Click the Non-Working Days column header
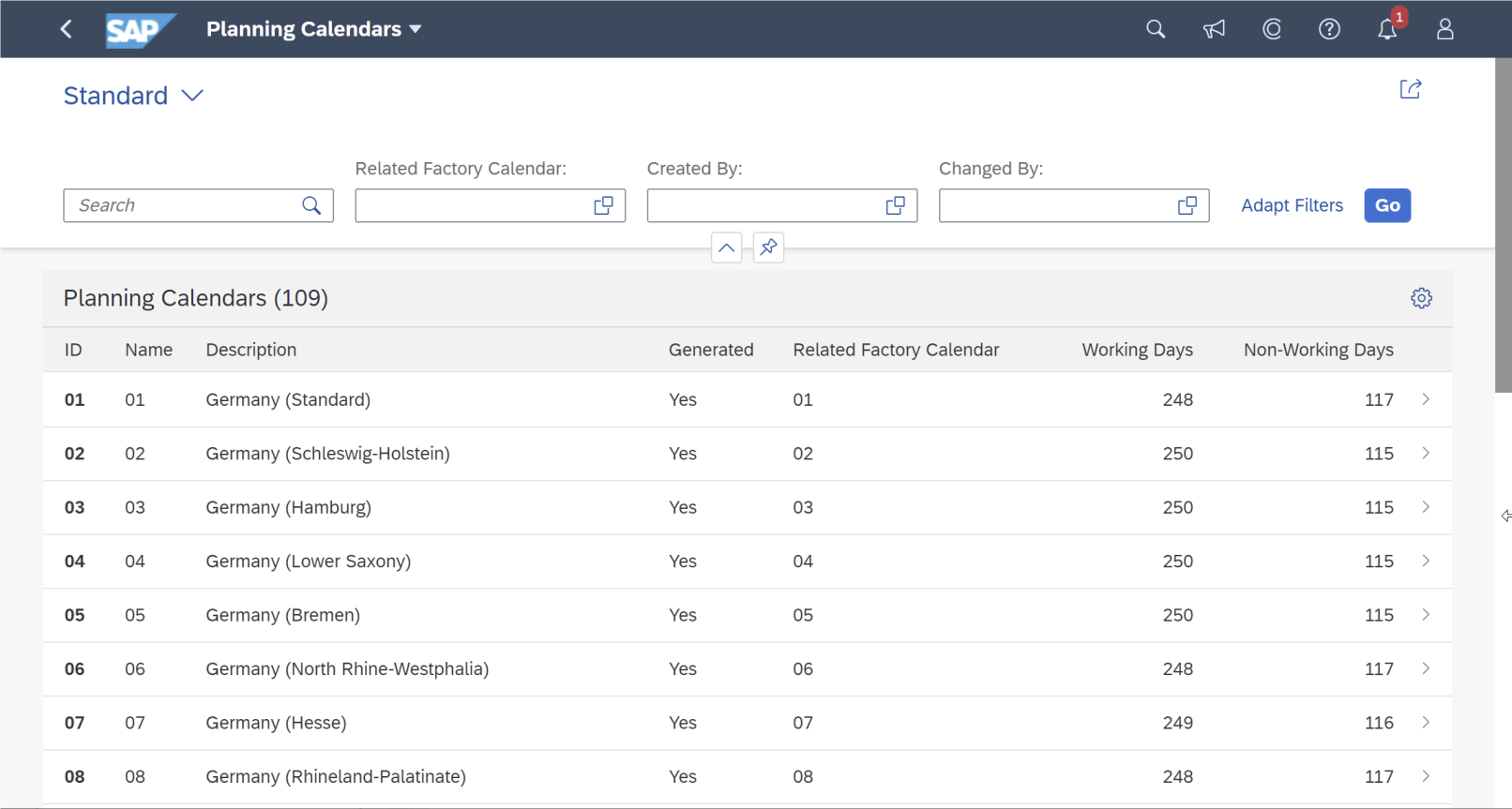Screen dimensions: 1512x809 point(1318,350)
